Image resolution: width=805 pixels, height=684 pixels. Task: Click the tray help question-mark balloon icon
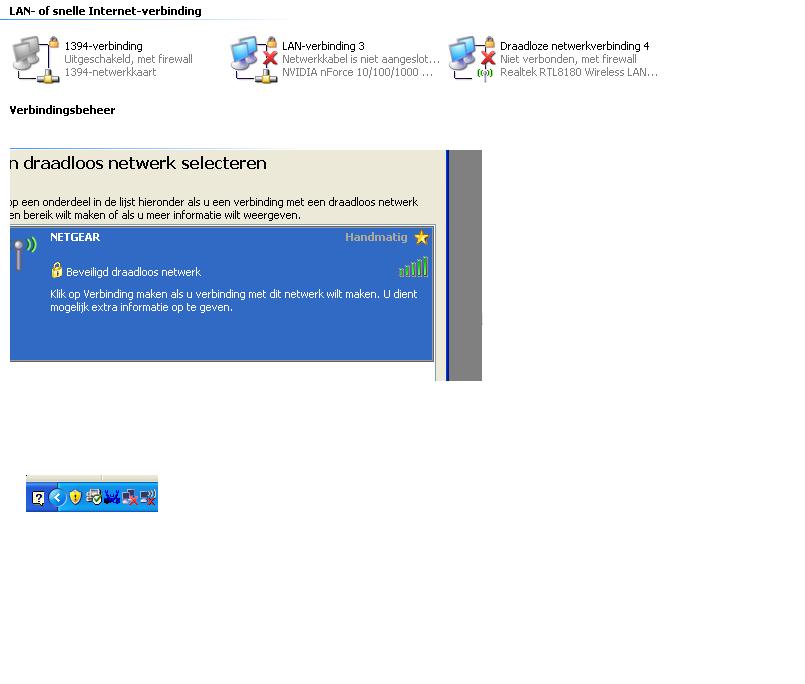tap(39, 498)
